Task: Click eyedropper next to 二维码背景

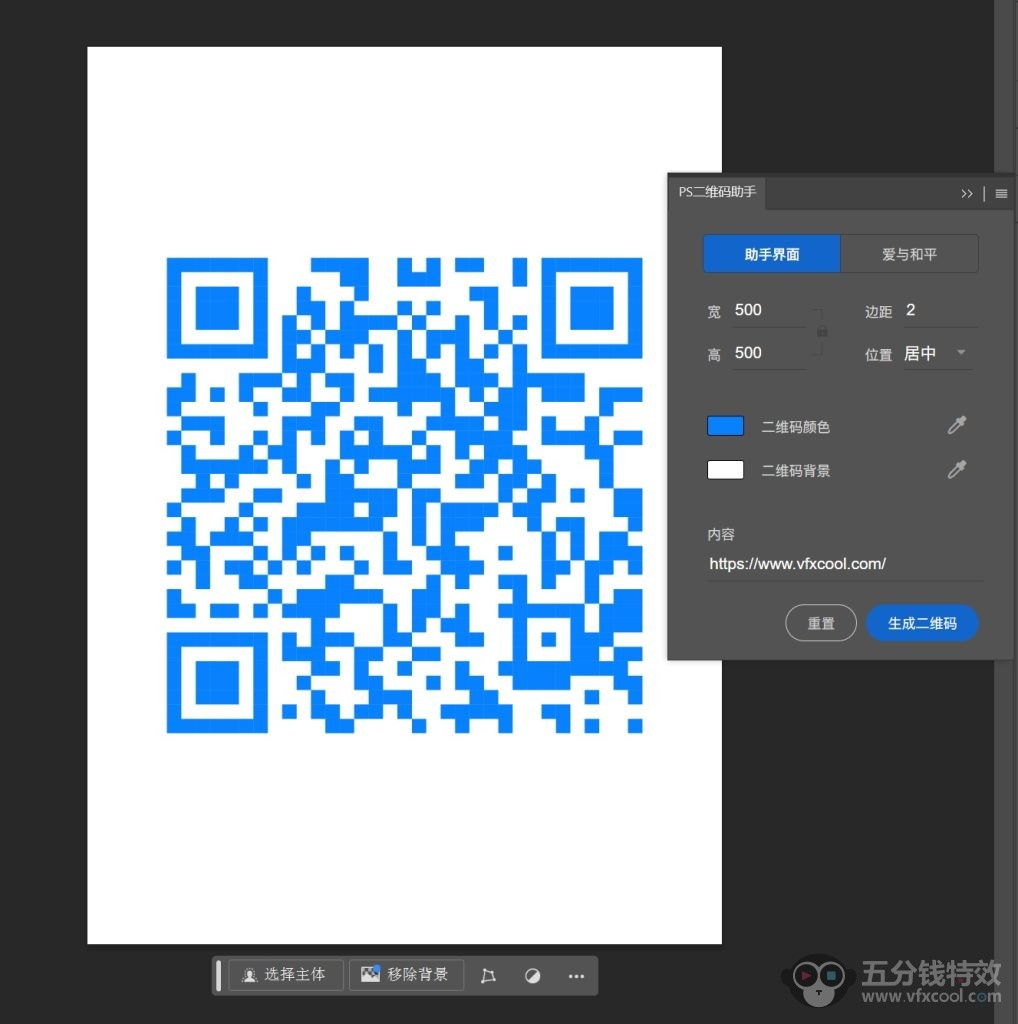Action: coord(957,470)
